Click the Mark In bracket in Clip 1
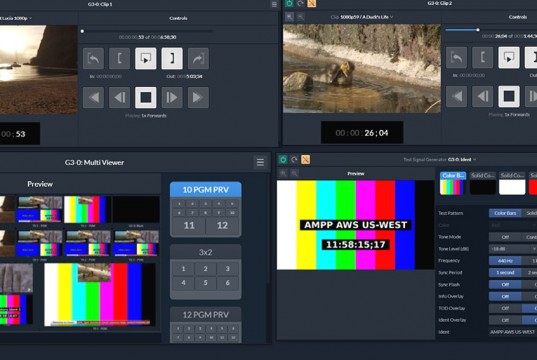Viewport: 537px width, 360px height. [119, 59]
